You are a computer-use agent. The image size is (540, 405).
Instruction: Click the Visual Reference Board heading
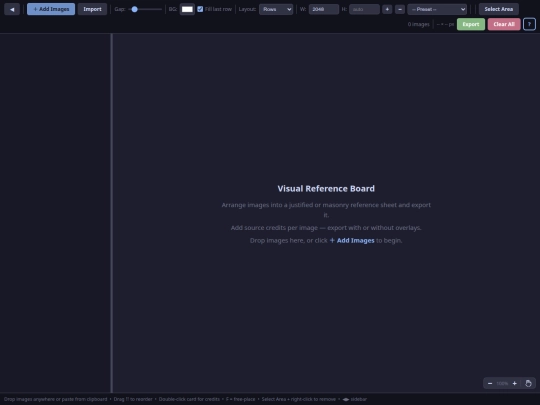(x=326, y=188)
